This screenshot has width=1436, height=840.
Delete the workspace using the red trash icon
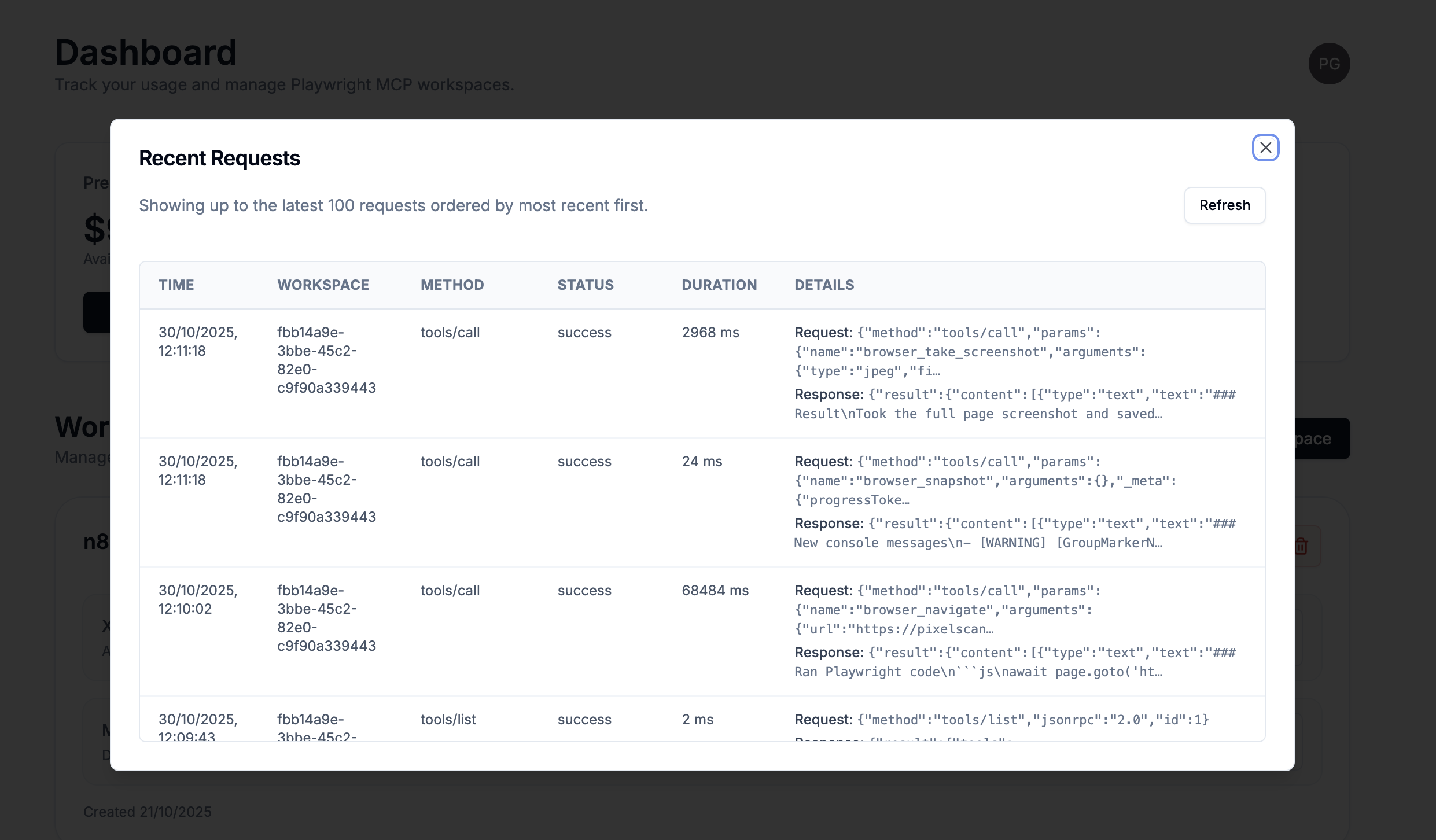[1301, 546]
